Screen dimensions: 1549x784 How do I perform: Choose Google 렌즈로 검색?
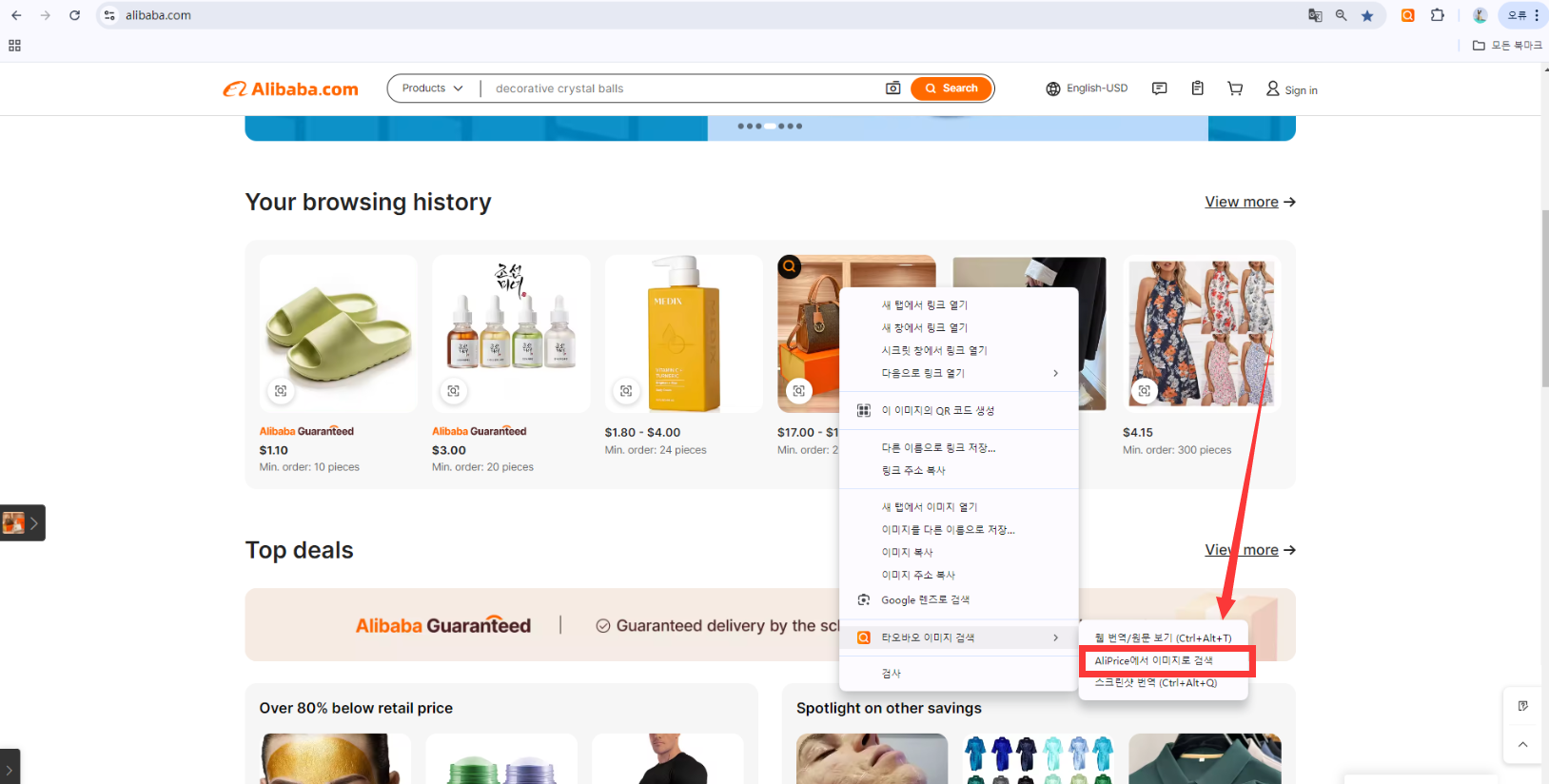pos(959,600)
